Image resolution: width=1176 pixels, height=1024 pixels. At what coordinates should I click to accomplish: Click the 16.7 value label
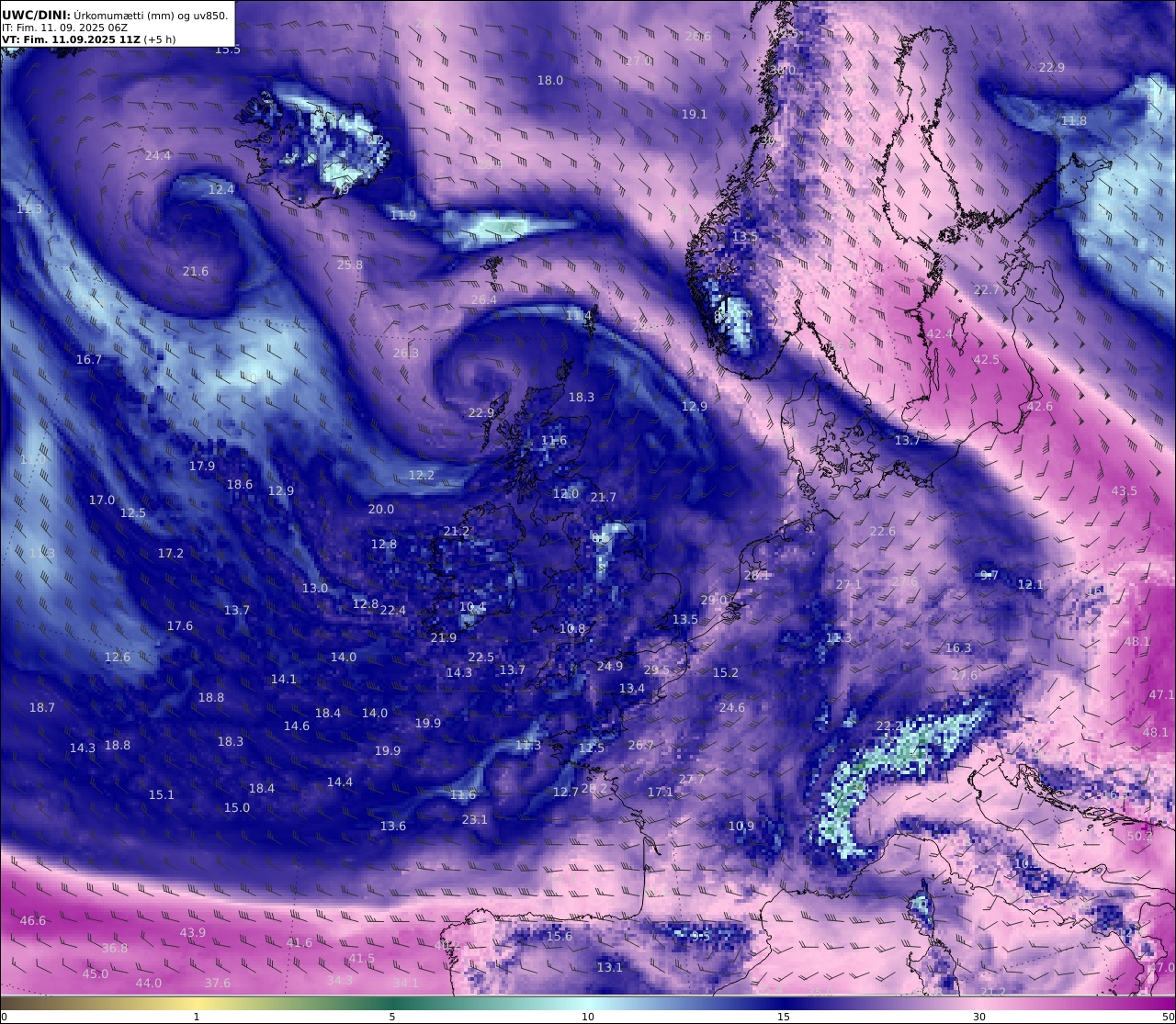point(89,359)
